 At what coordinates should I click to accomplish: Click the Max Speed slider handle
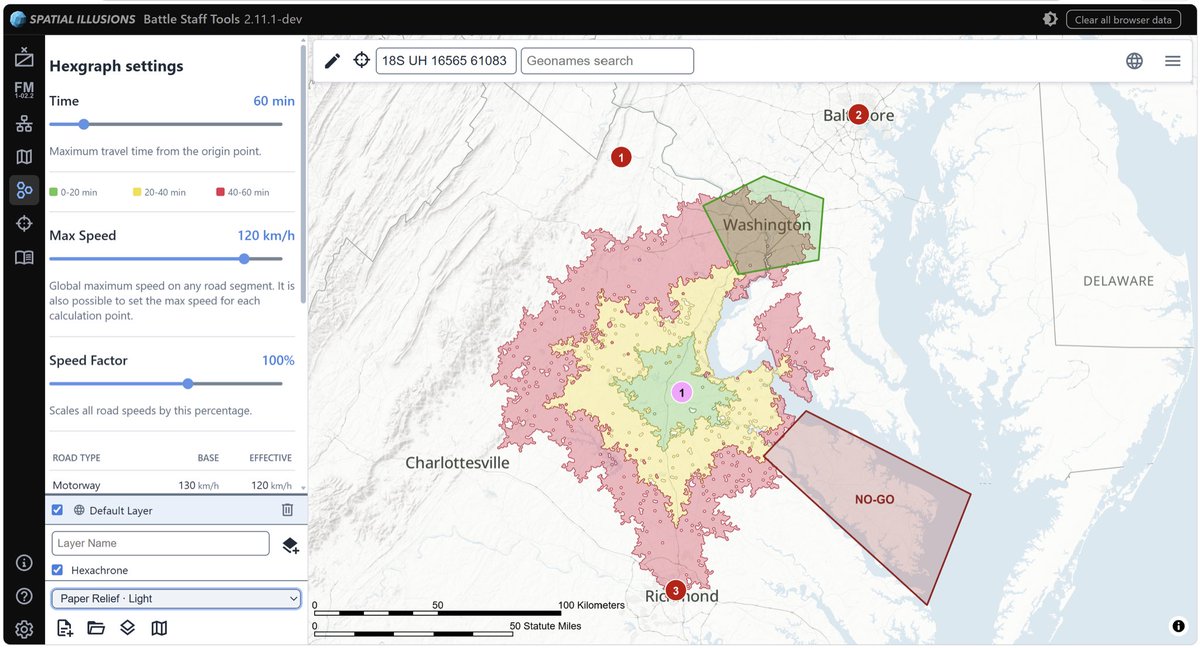[244, 259]
